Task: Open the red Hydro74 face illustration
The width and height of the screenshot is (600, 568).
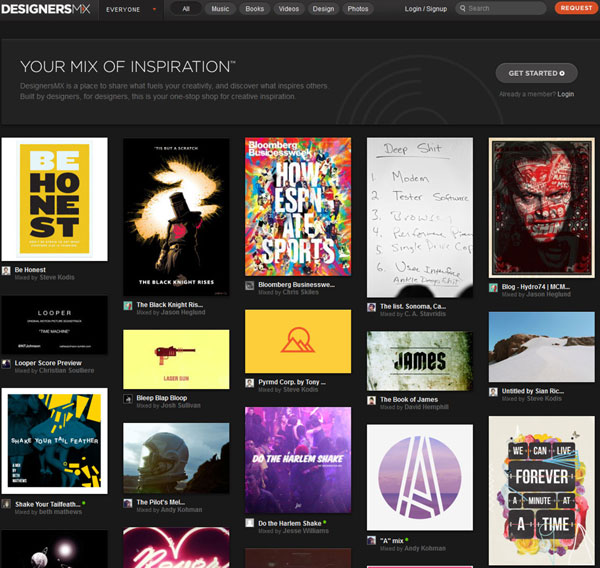Action: [x=541, y=208]
